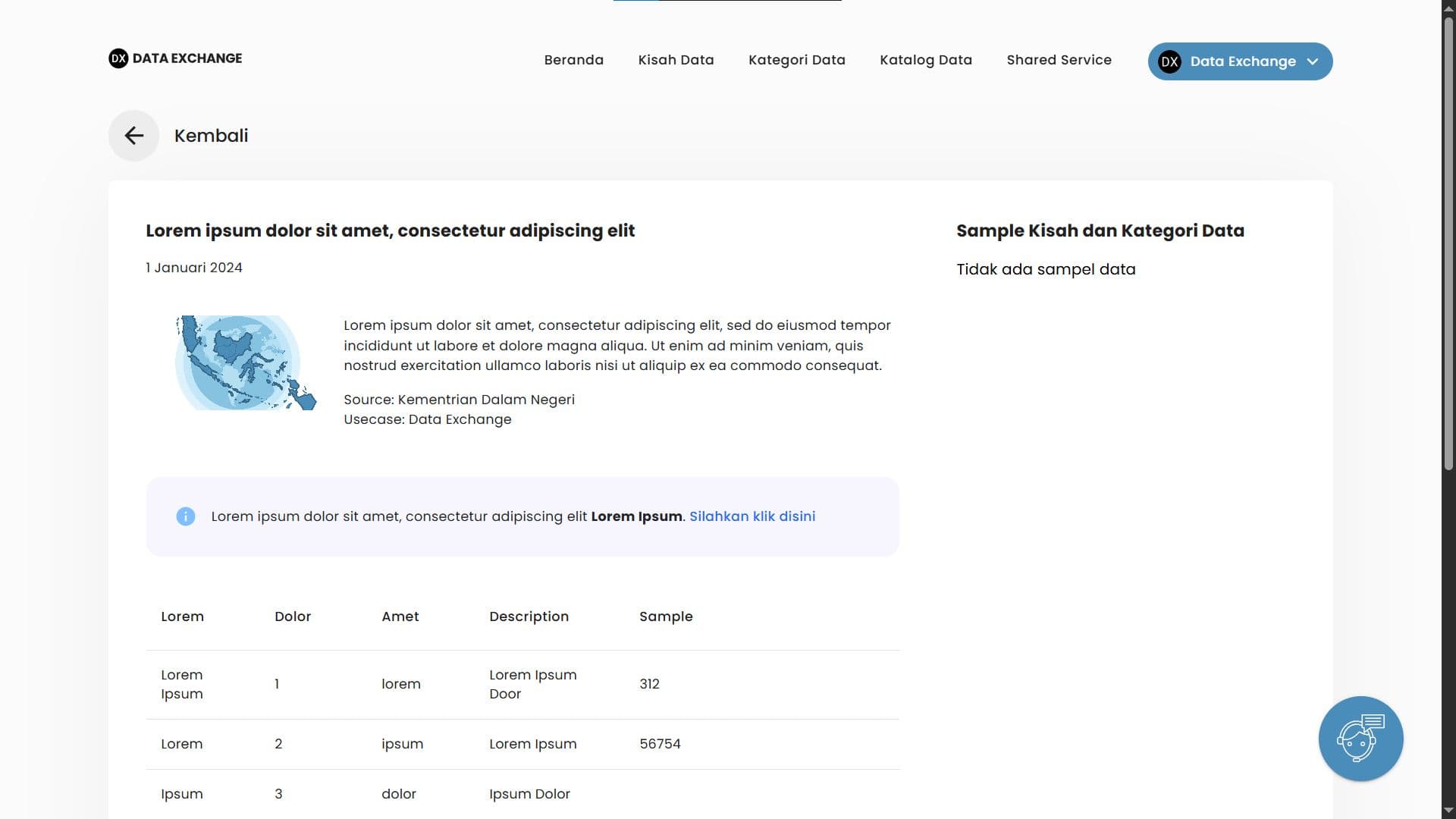Screen dimensions: 1456x819
Task: Go to the Beranda menu
Action: [x=573, y=60]
